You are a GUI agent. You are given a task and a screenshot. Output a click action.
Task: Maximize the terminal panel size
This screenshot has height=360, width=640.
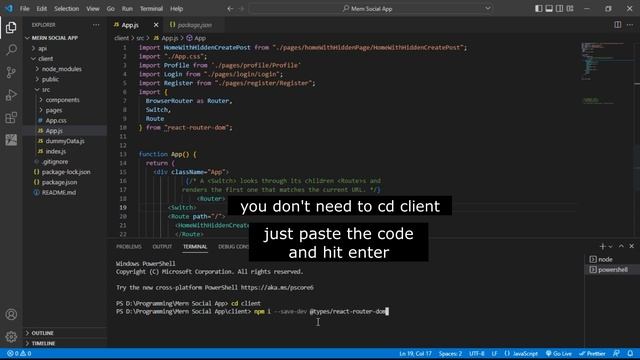[x=621, y=246]
